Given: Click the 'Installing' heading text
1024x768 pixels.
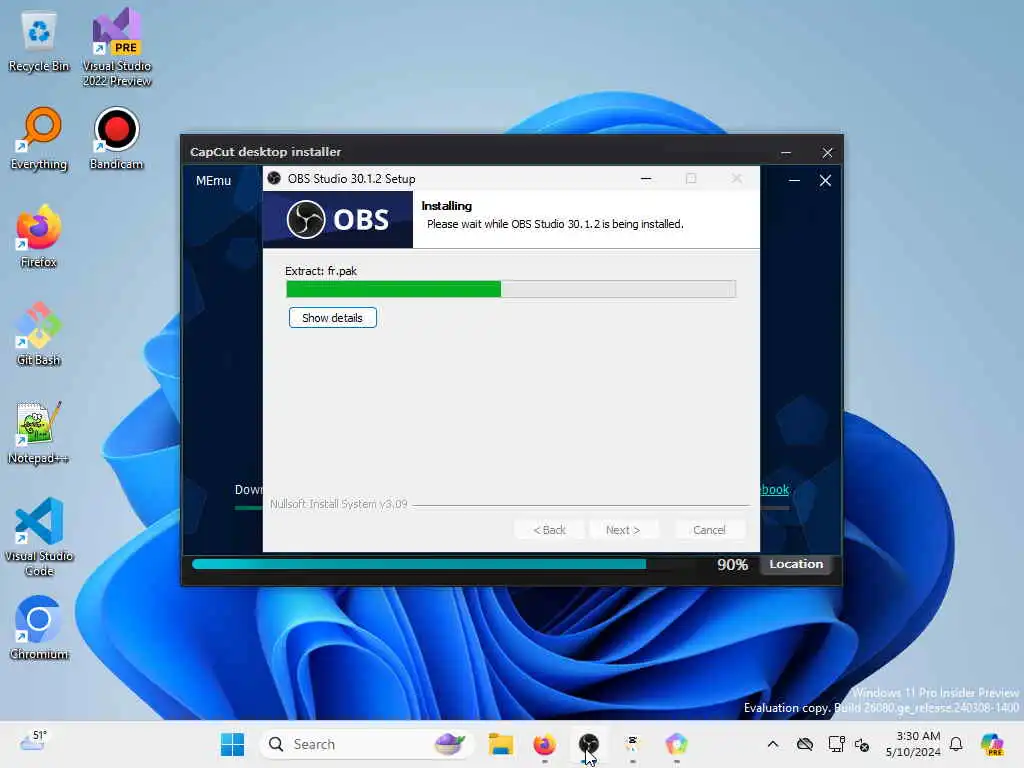Looking at the screenshot, I should [447, 206].
